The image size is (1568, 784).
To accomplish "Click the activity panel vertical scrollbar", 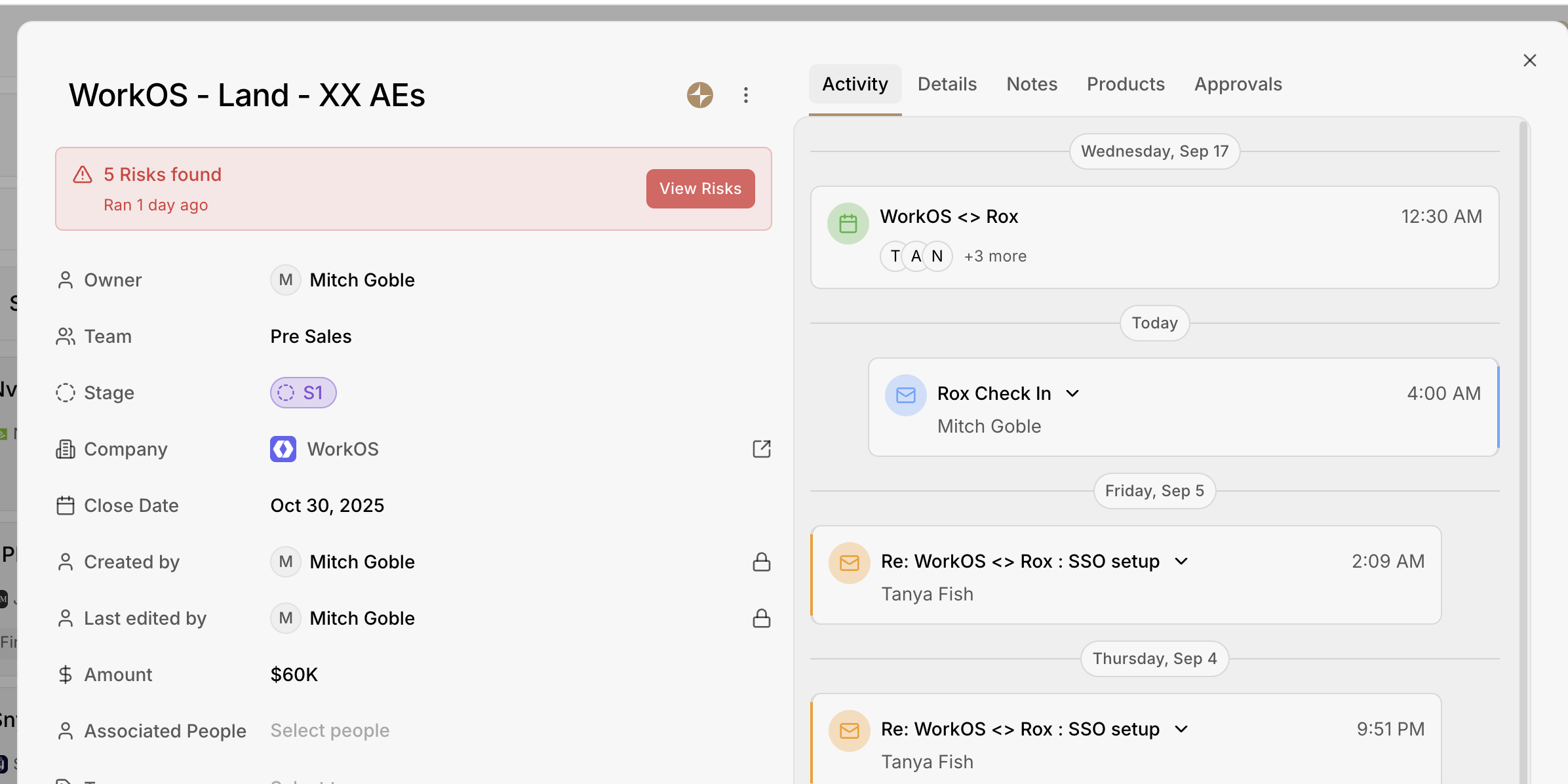I will 1523,393.
